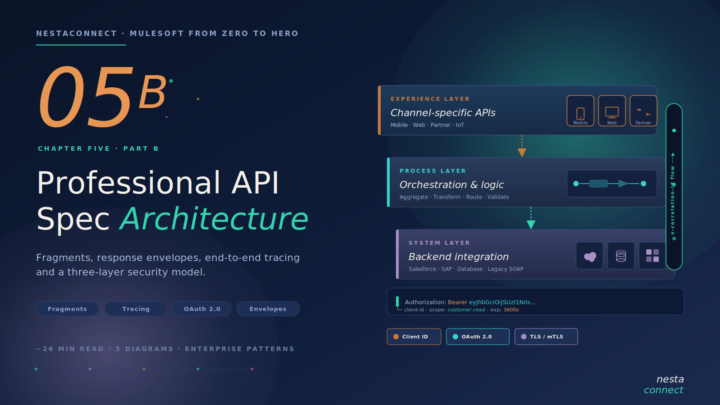Click the orchestration flow diagram graphic
The height and width of the screenshot is (405, 720).
[612, 184]
